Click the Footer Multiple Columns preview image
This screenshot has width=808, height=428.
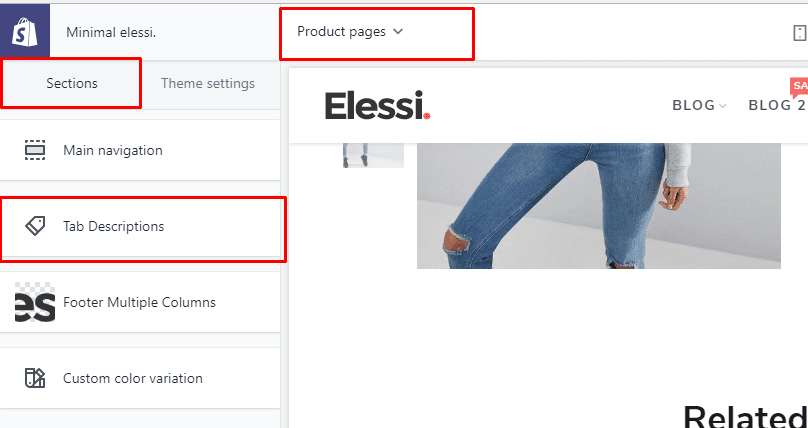pos(35,302)
